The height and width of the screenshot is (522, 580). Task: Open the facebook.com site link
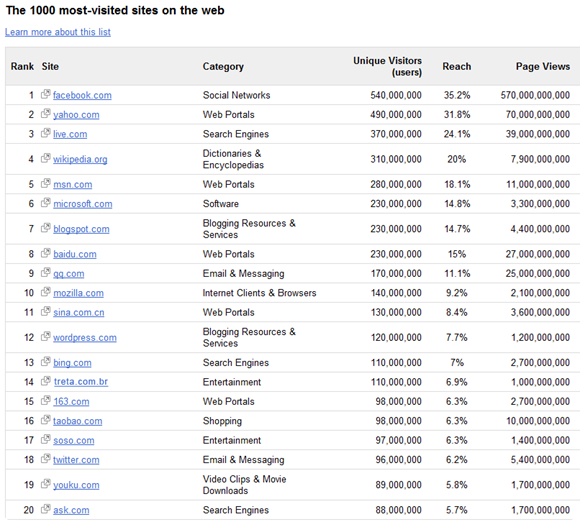point(82,95)
